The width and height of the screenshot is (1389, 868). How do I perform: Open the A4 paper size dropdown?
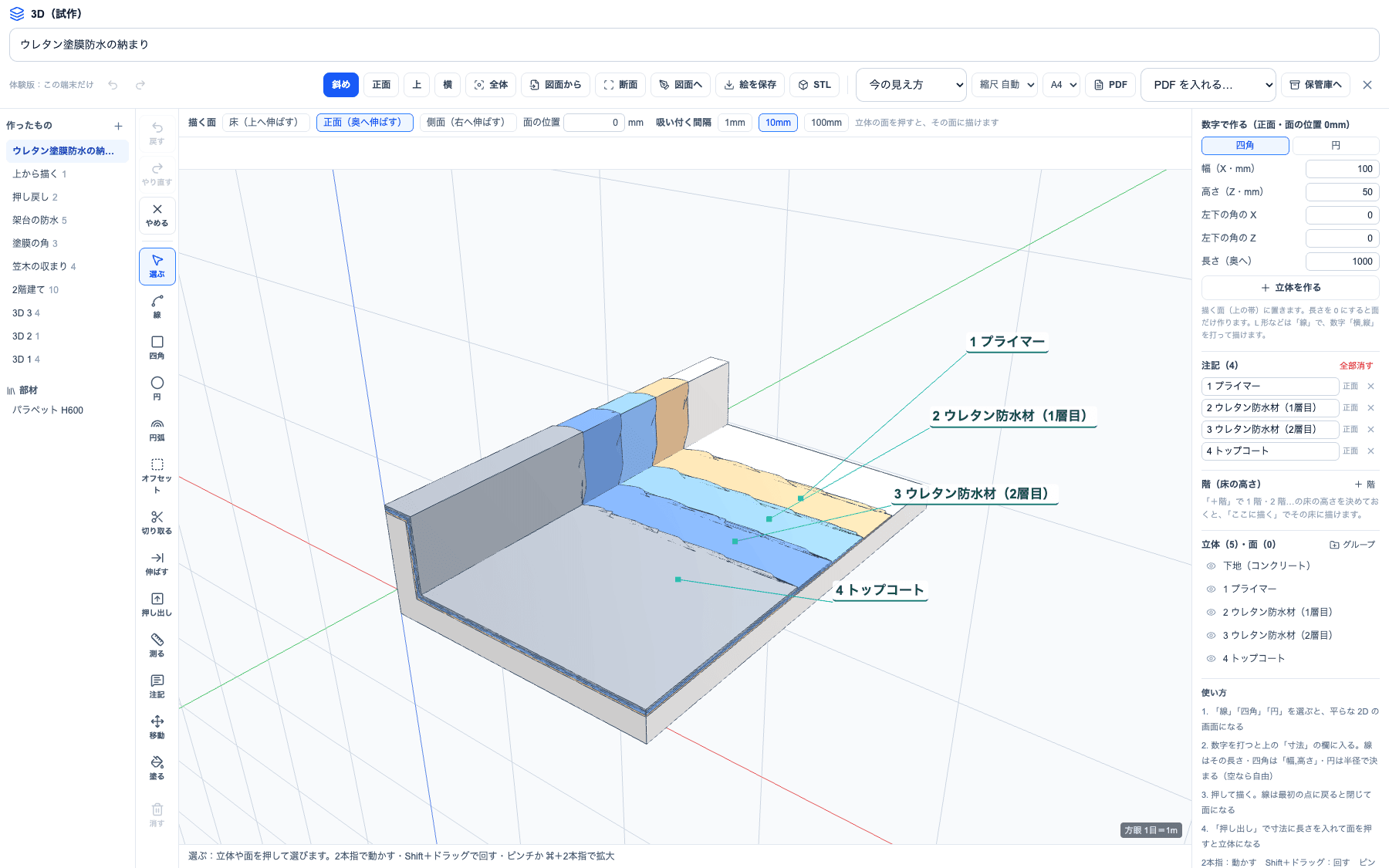click(1061, 85)
